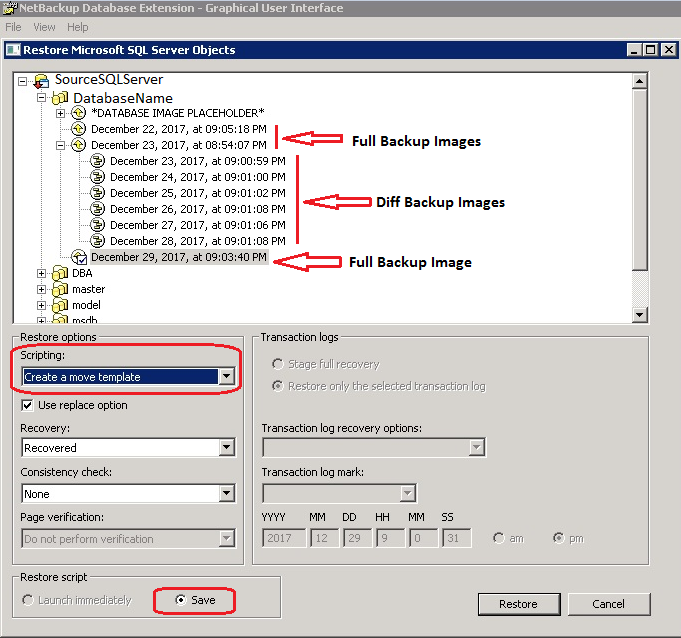The height and width of the screenshot is (638, 681).
Task: Select December 22, 2017 at 09:05:18 PM
Action: (x=179, y=129)
